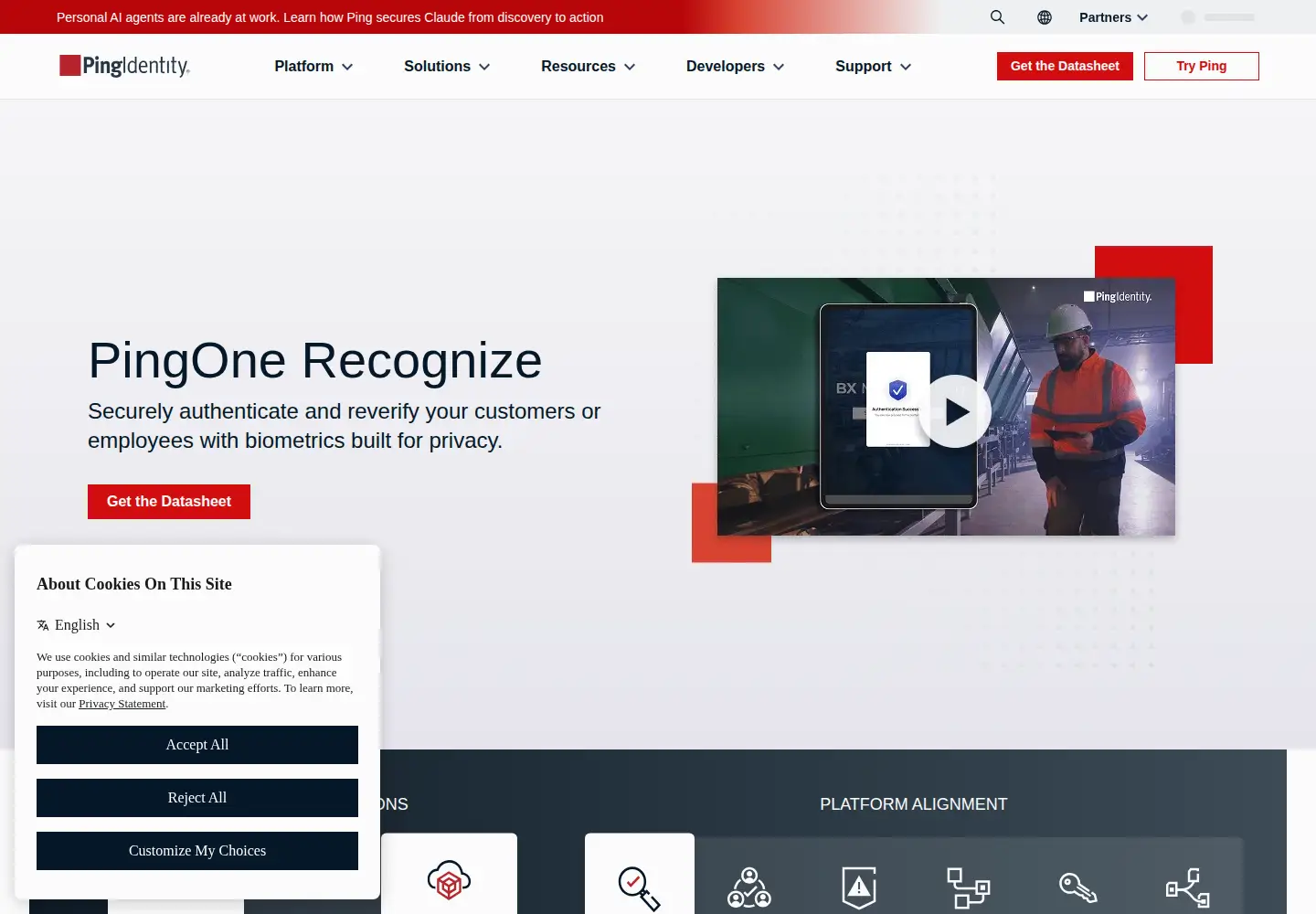Viewport: 1316px width, 914px height.
Task: Expand the Resources menu
Action: [x=588, y=67]
